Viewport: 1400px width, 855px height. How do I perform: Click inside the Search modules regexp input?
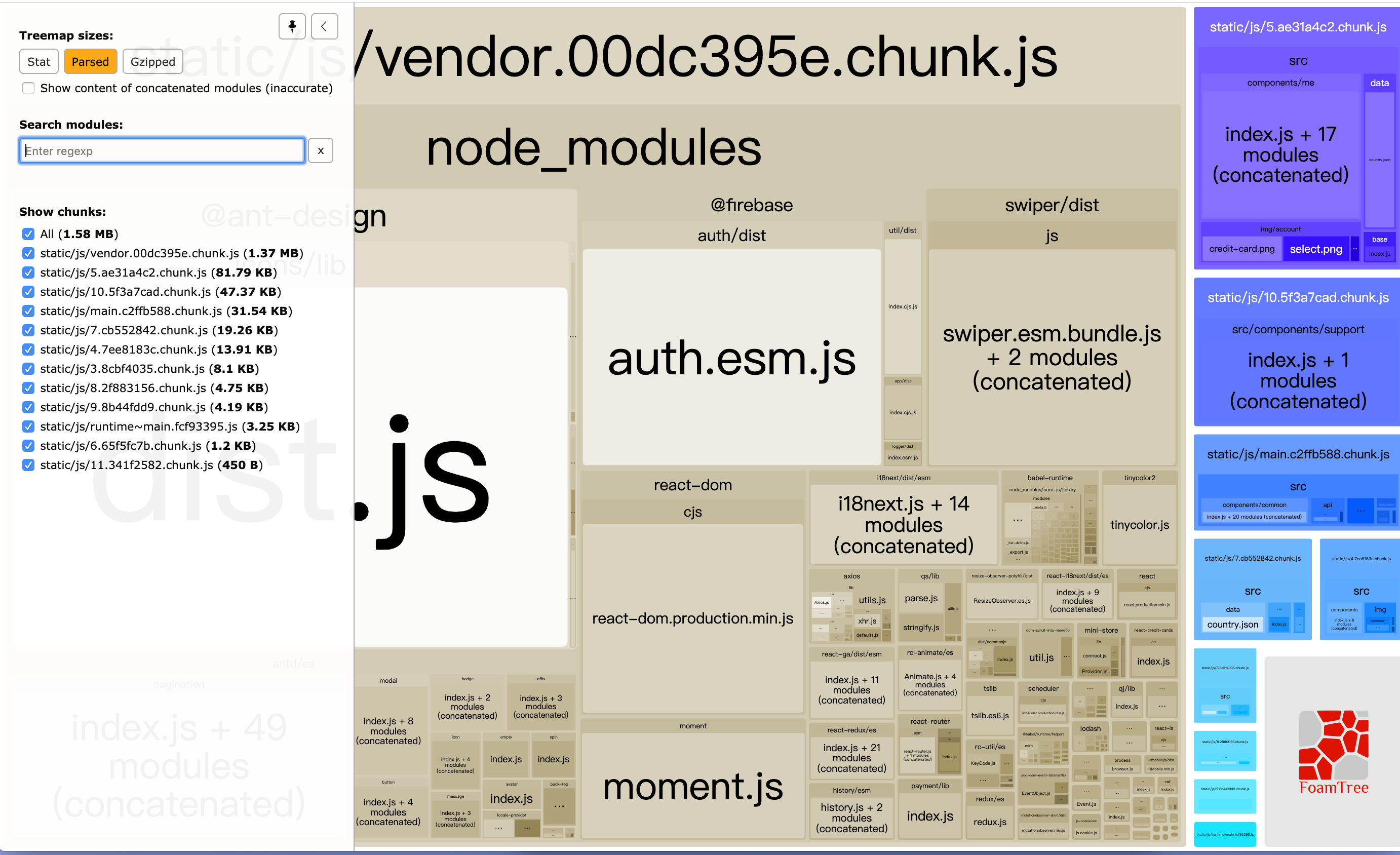click(x=163, y=151)
